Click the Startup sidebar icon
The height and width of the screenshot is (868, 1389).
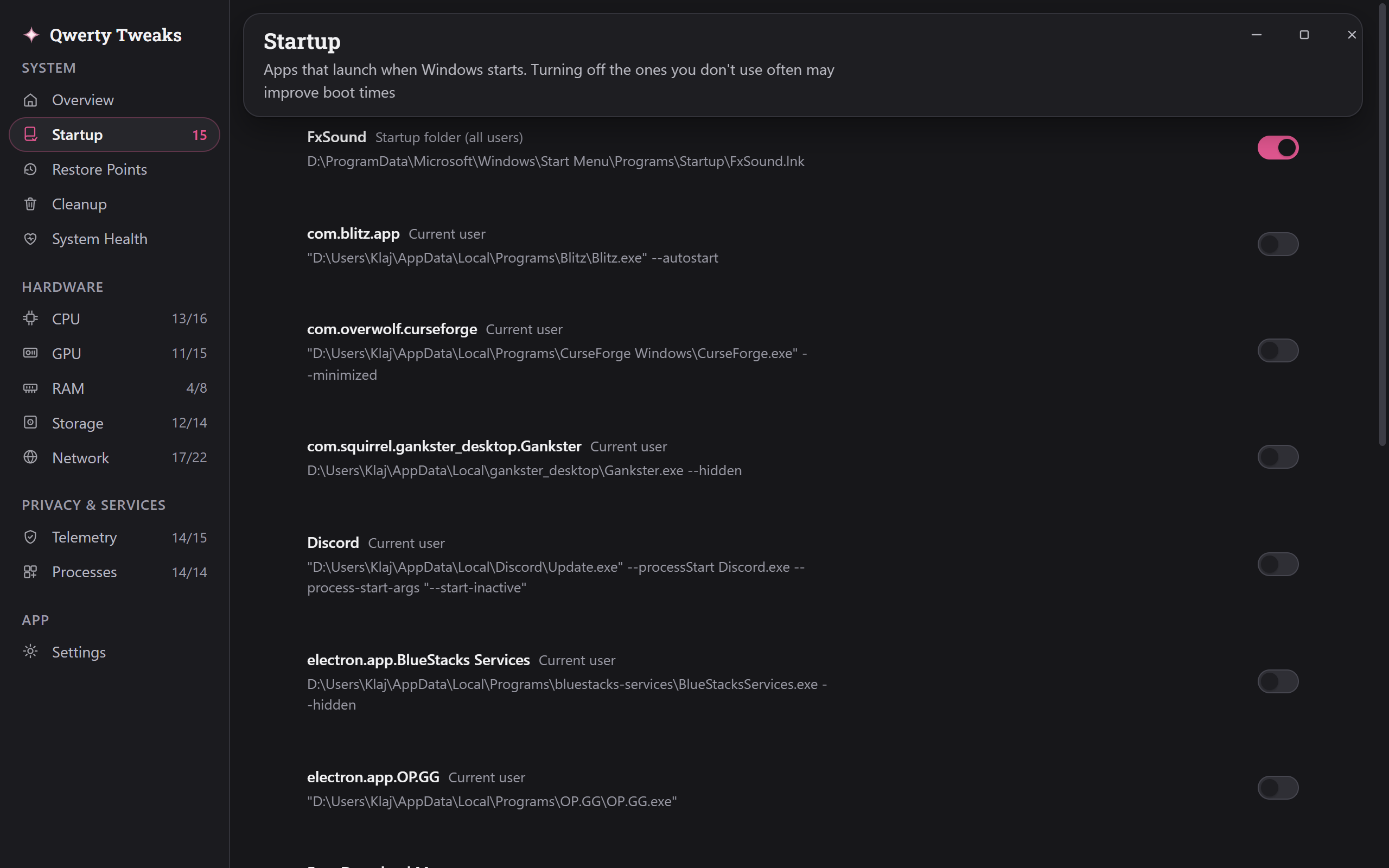point(30,135)
